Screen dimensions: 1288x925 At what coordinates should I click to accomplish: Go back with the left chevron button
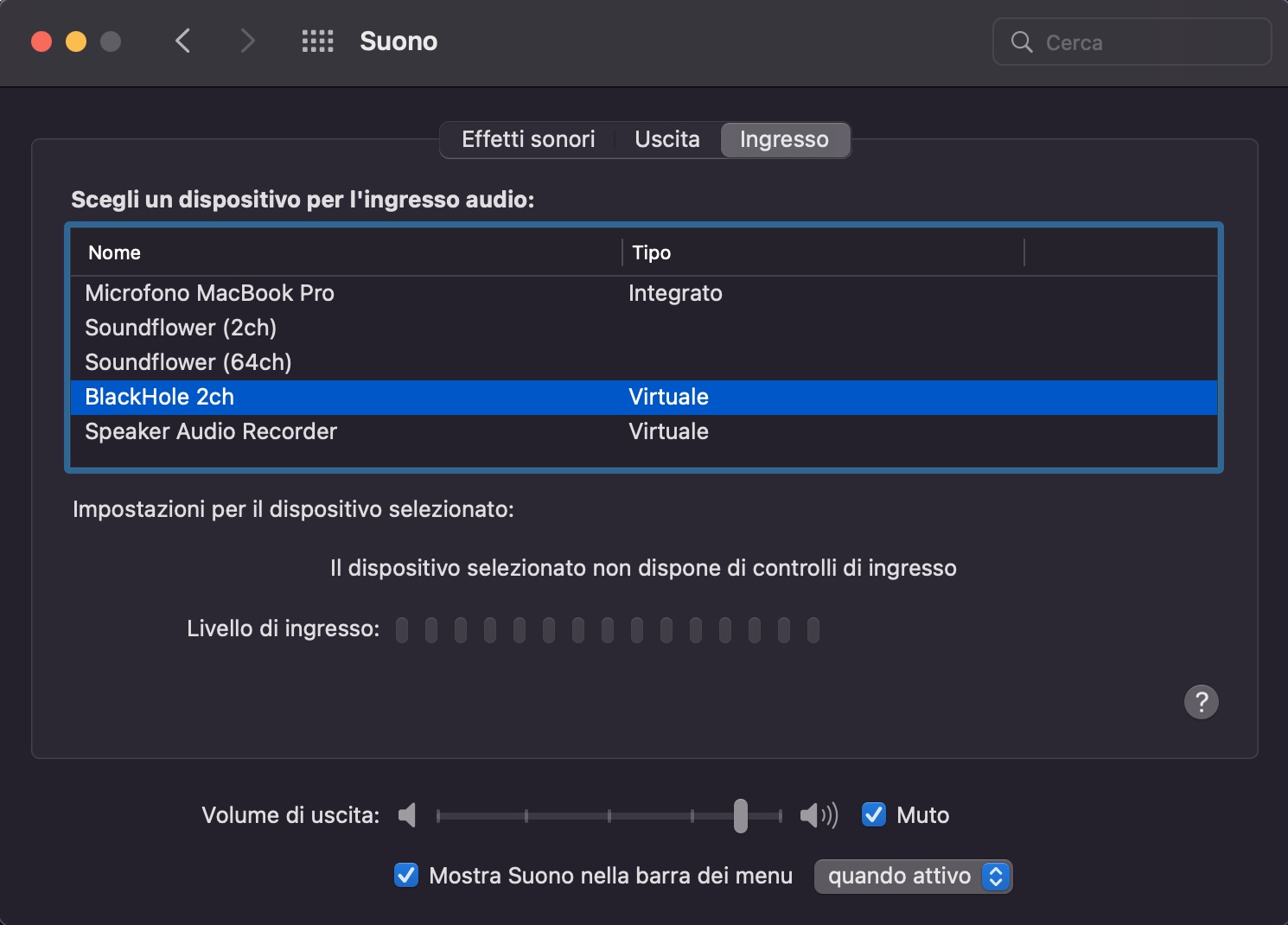182,41
